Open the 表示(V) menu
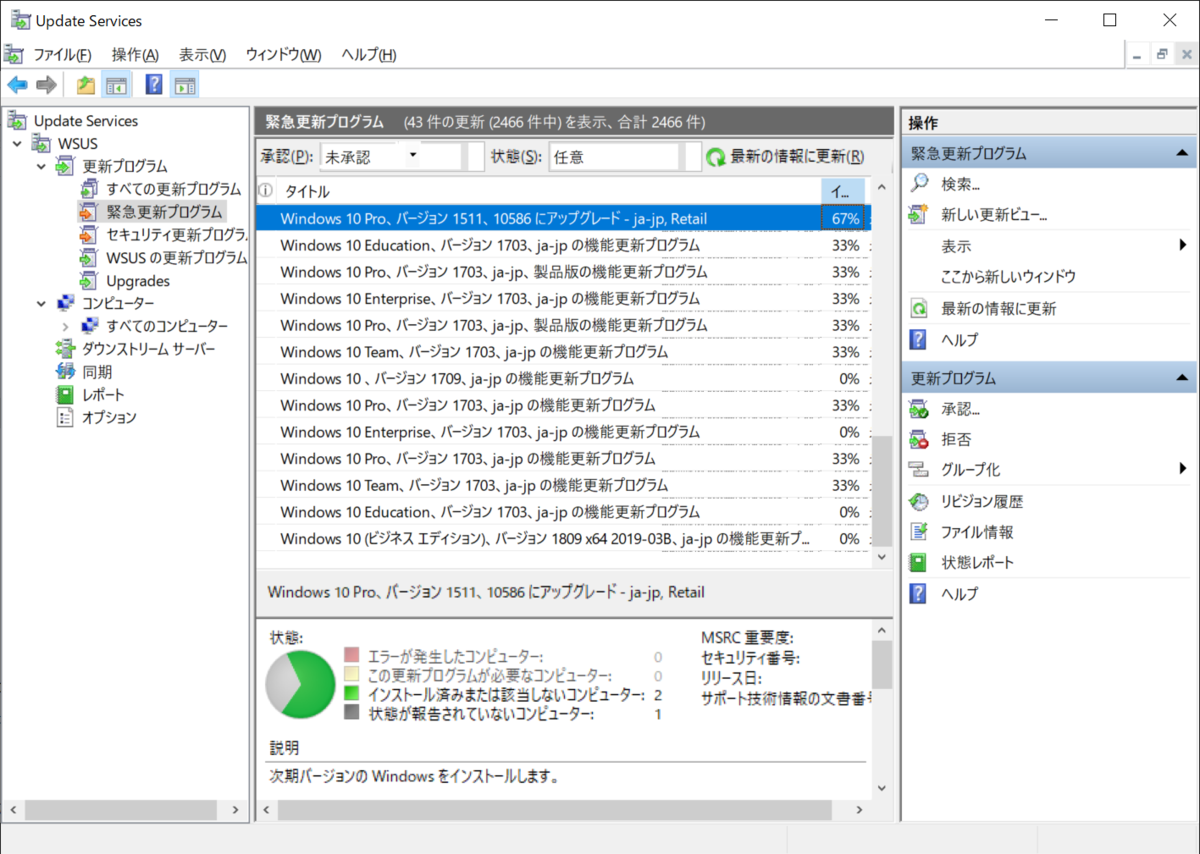The image size is (1200, 854). 203,54
